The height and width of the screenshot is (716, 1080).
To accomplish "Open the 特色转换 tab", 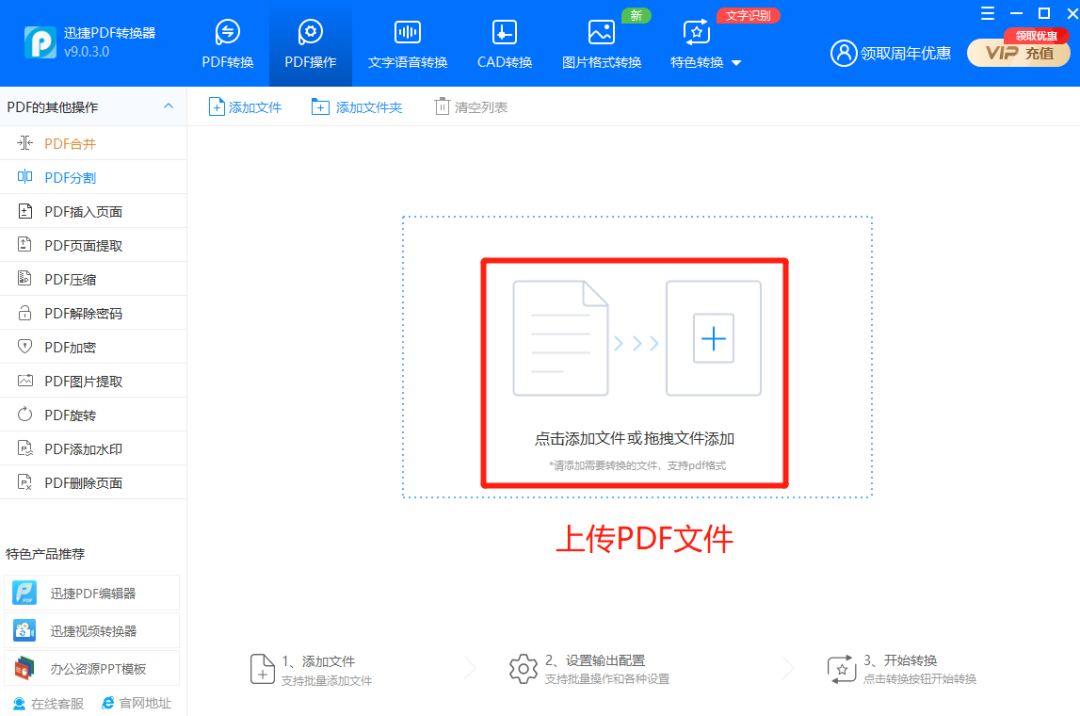I will click(x=697, y=45).
